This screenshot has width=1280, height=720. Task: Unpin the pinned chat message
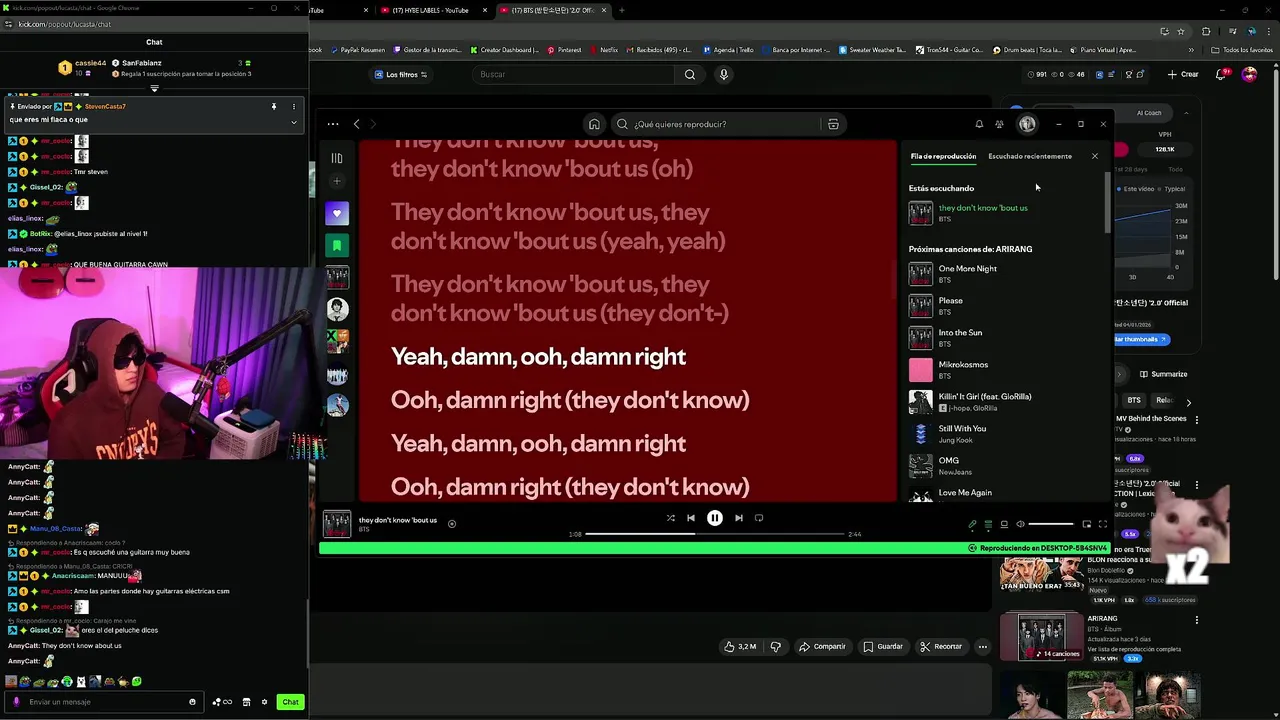pyautogui.click(x=273, y=106)
